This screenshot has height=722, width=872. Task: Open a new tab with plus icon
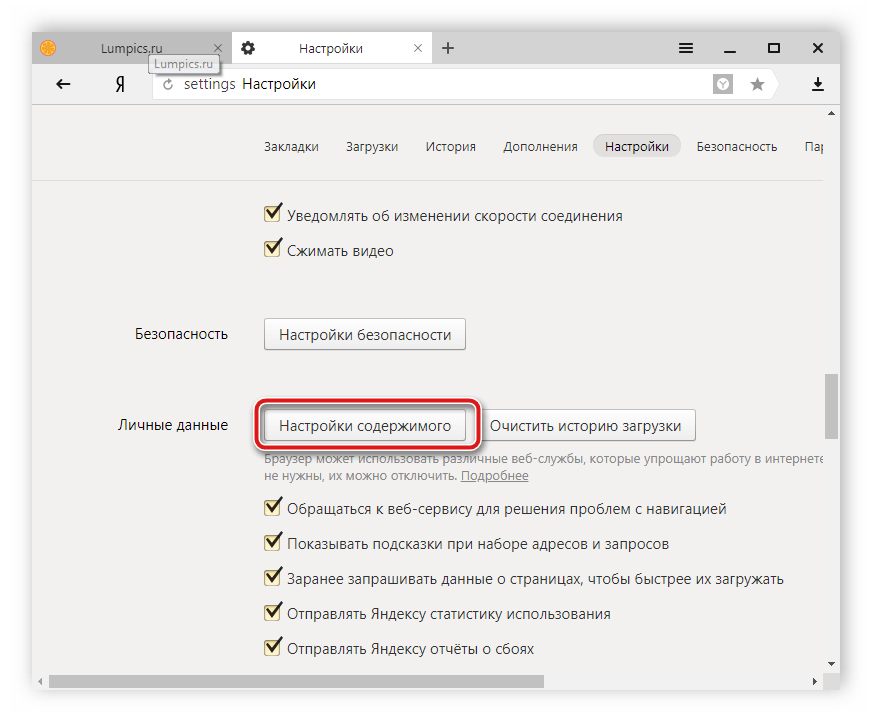click(448, 48)
